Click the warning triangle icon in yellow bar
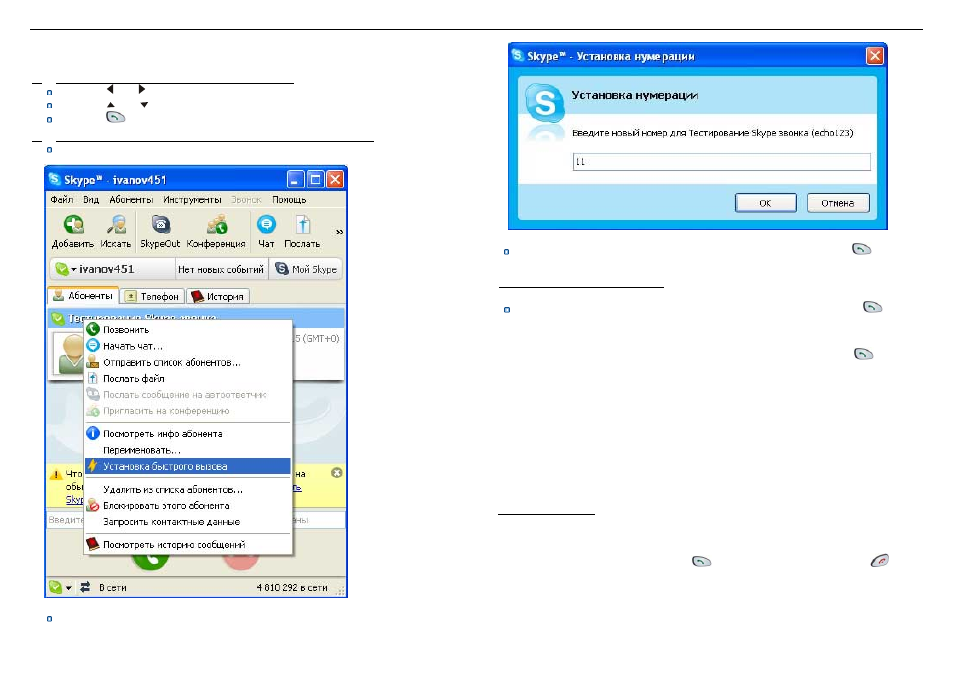This screenshot has height=674, width=954. (x=56, y=474)
